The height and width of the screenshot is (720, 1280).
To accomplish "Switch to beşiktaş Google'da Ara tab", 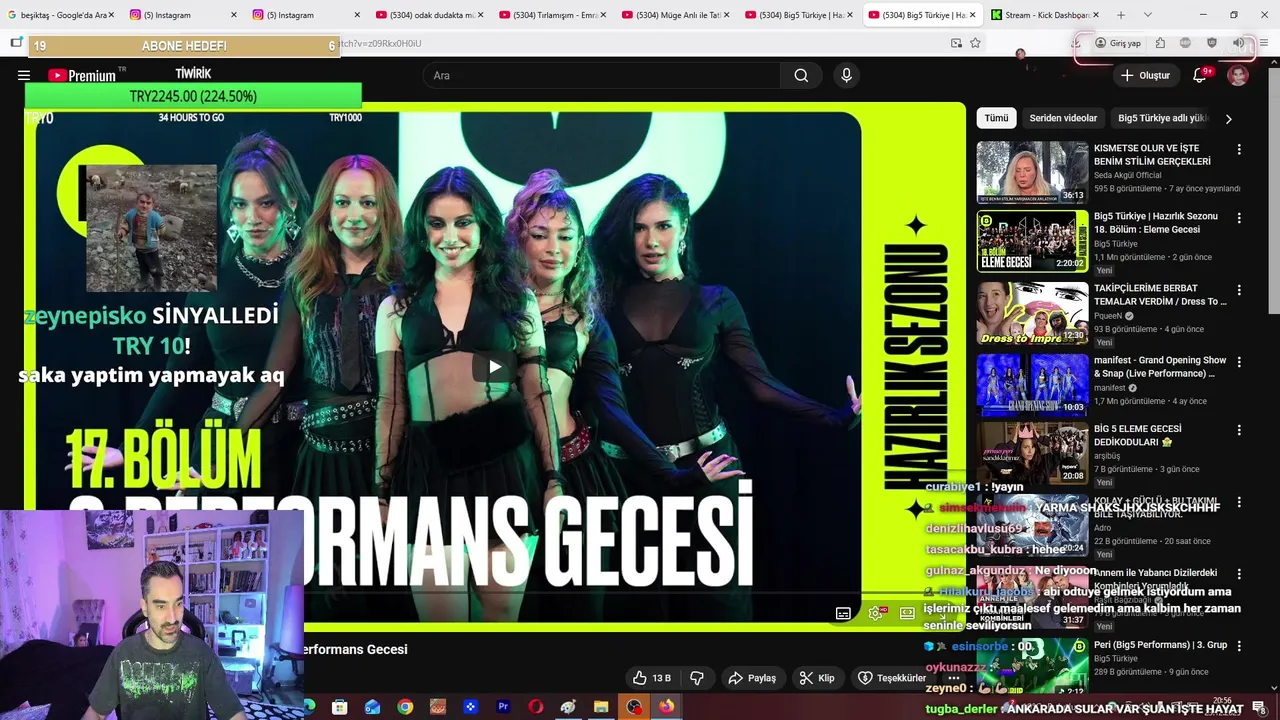I will [62, 15].
